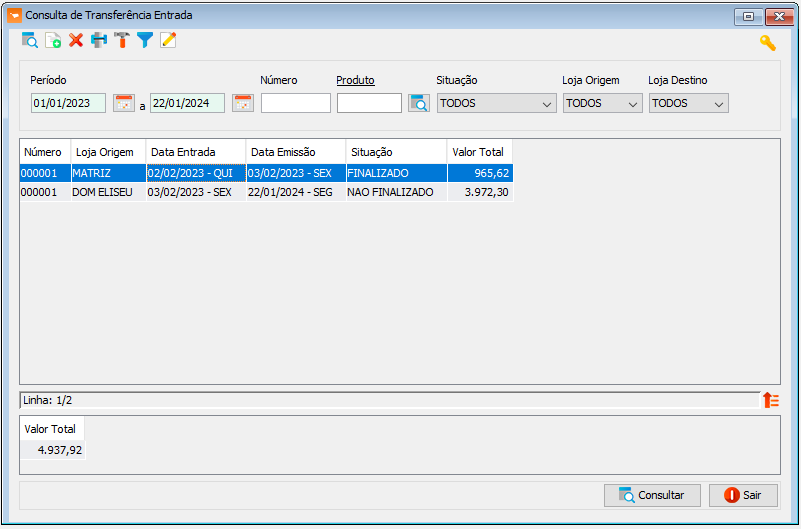
Task: Expand the Situação dropdown
Action: point(497,103)
